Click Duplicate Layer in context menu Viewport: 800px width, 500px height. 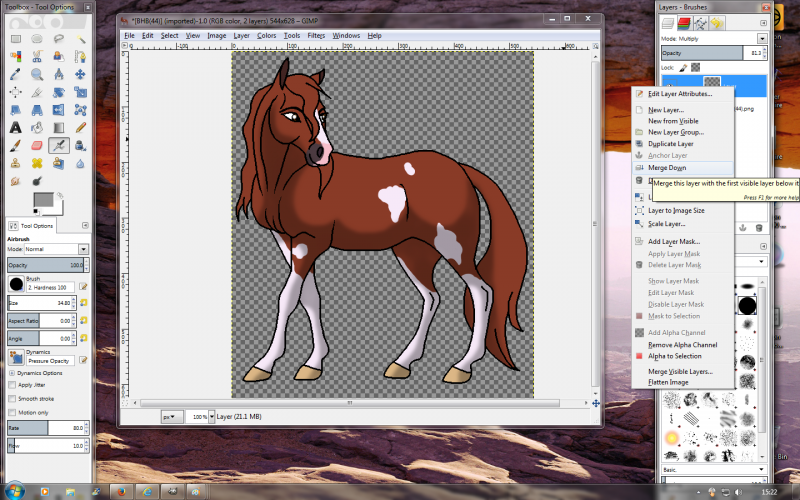670,144
